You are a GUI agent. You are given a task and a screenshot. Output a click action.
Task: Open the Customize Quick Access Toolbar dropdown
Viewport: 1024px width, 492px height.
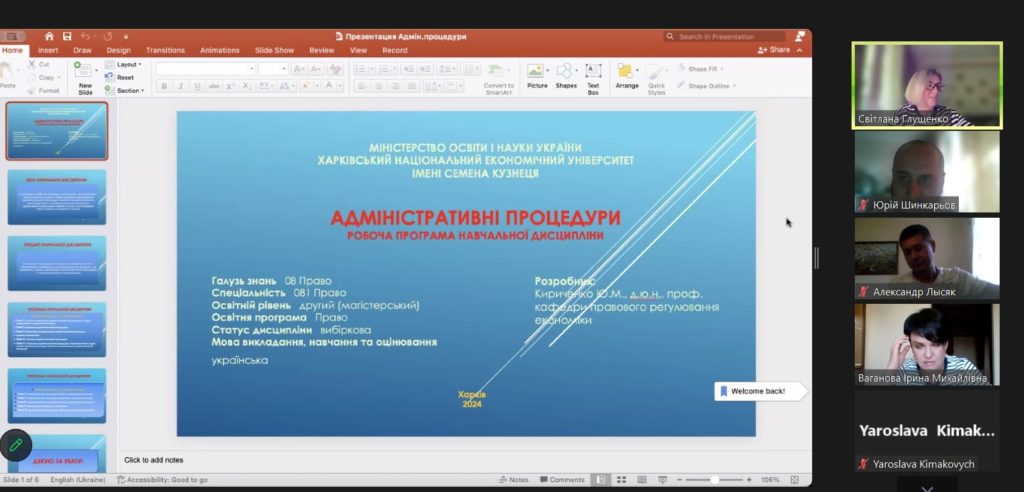pyautogui.click(x=125, y=37)
